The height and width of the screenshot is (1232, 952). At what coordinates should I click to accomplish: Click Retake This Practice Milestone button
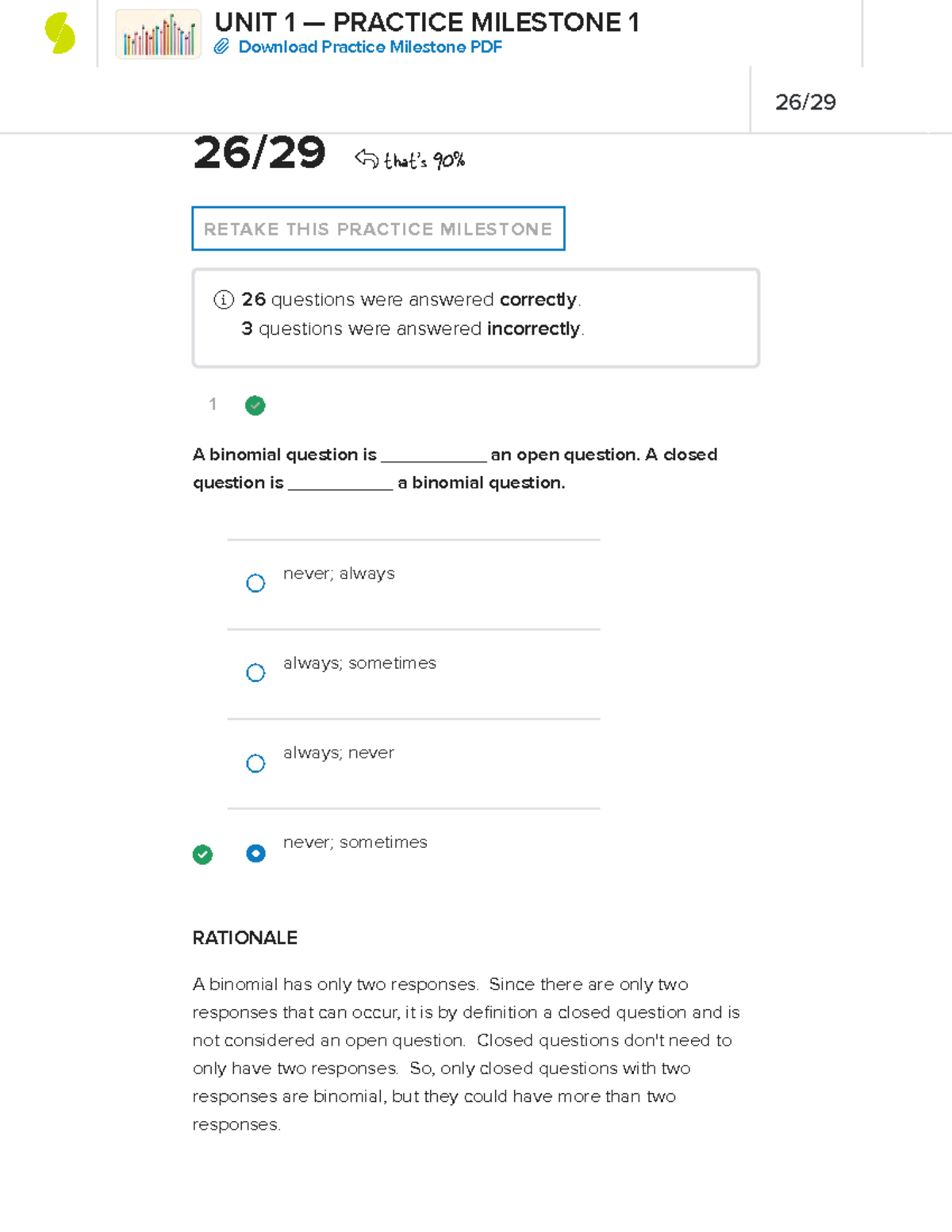378,228
